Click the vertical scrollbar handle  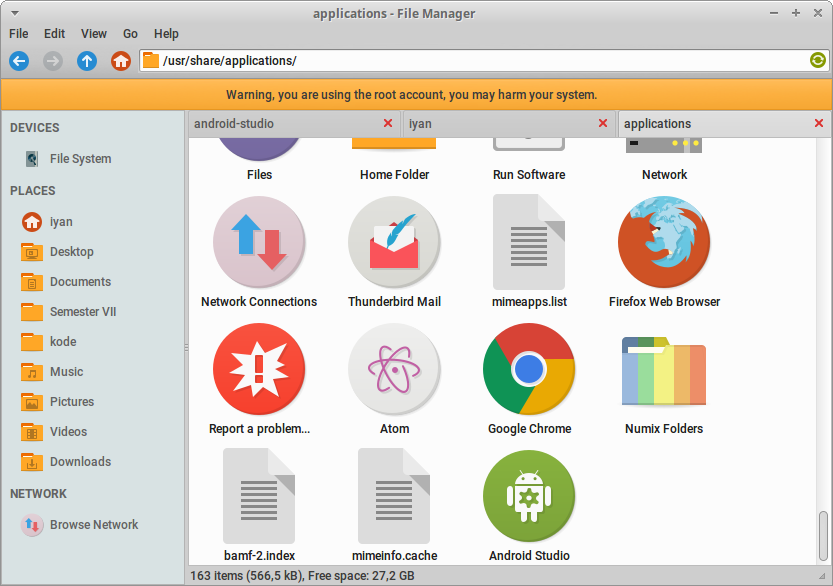[x=823, y=536]
